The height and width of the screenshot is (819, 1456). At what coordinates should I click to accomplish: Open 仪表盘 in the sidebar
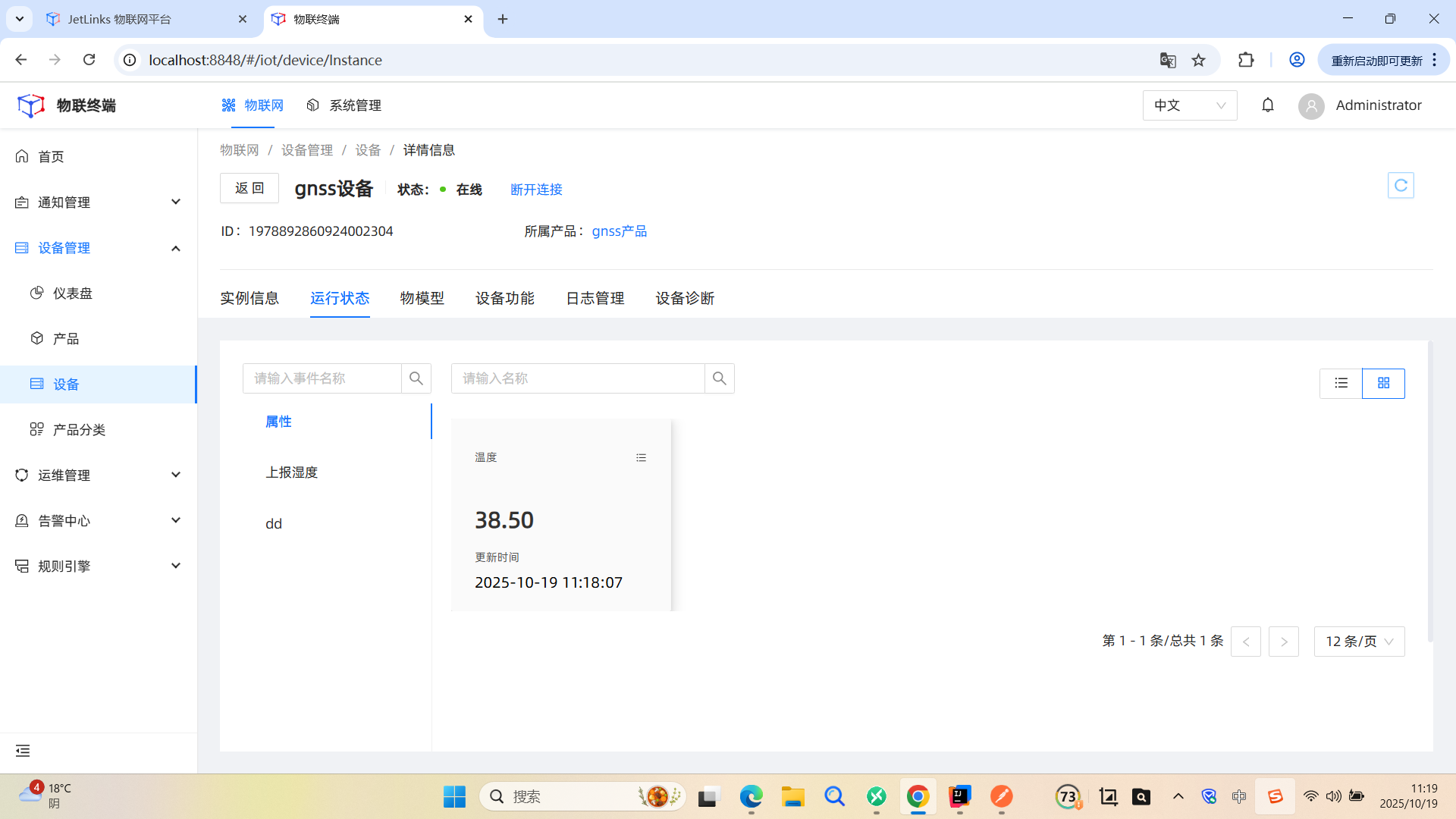coord(72,293)
